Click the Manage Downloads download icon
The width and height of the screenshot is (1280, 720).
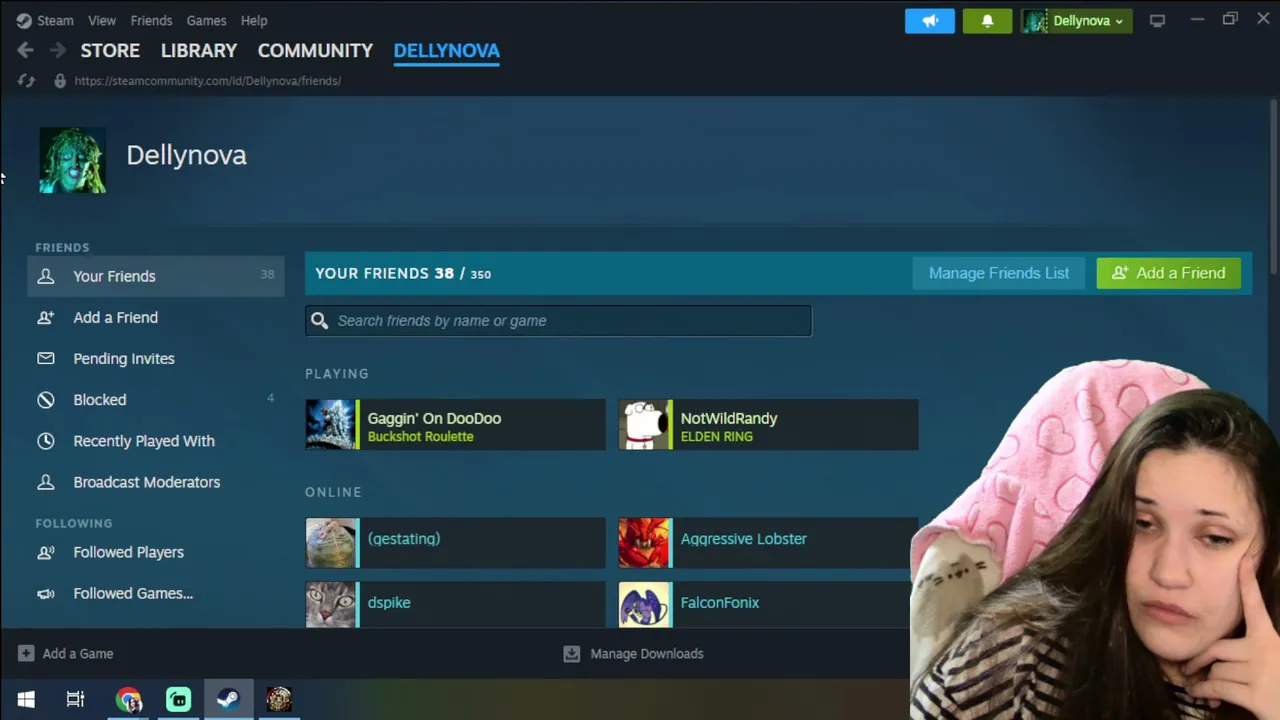point(571,653)
